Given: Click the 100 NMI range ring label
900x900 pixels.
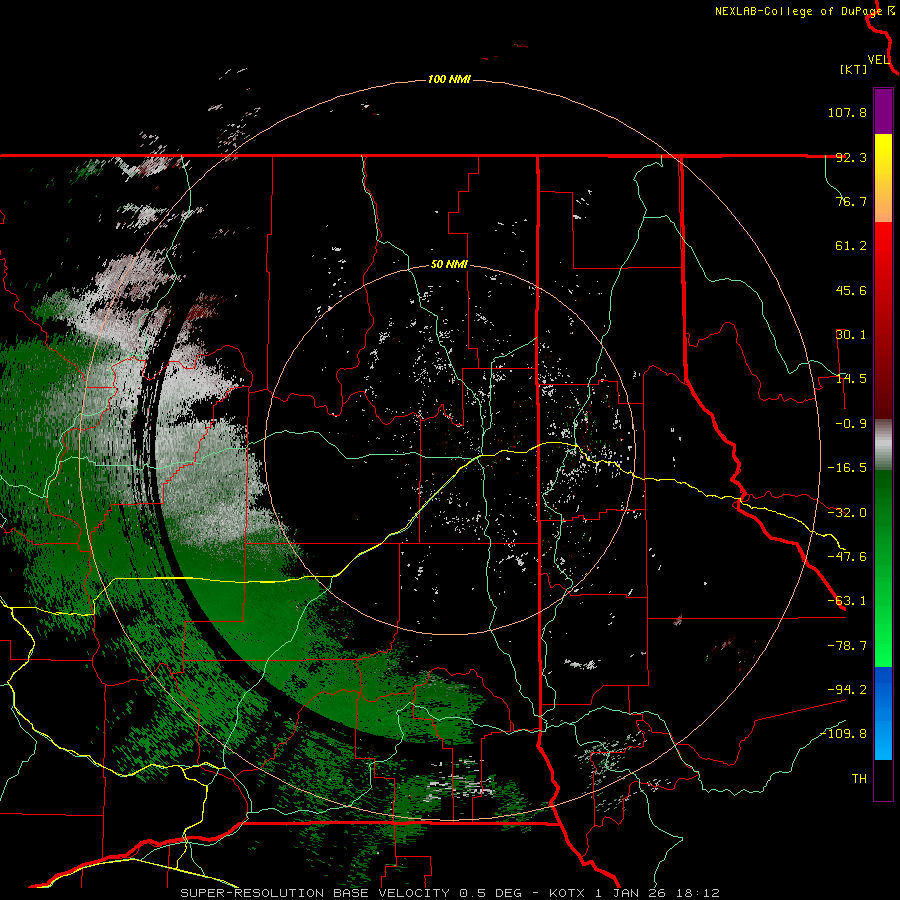Looking at the screenshot, I should click(x=449, y=79).
